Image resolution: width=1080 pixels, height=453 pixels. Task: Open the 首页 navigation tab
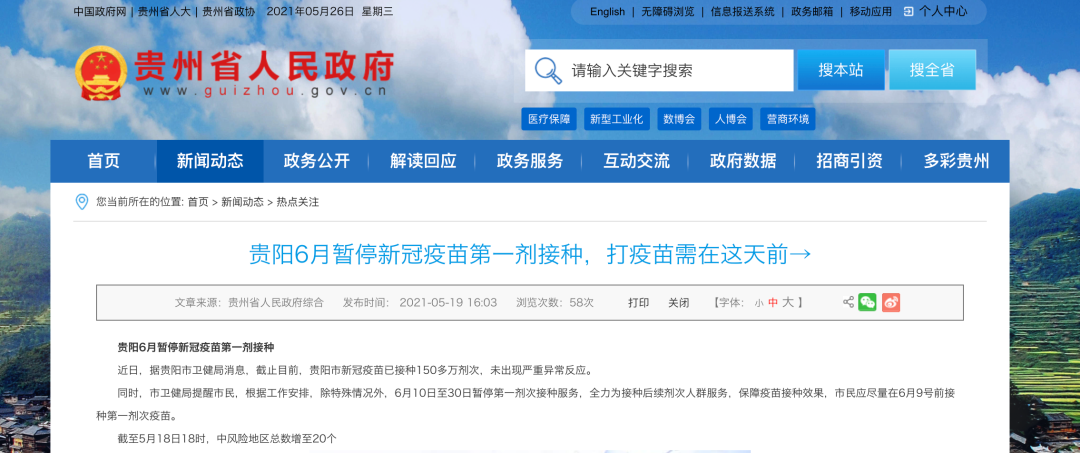[x=103, y=161]
